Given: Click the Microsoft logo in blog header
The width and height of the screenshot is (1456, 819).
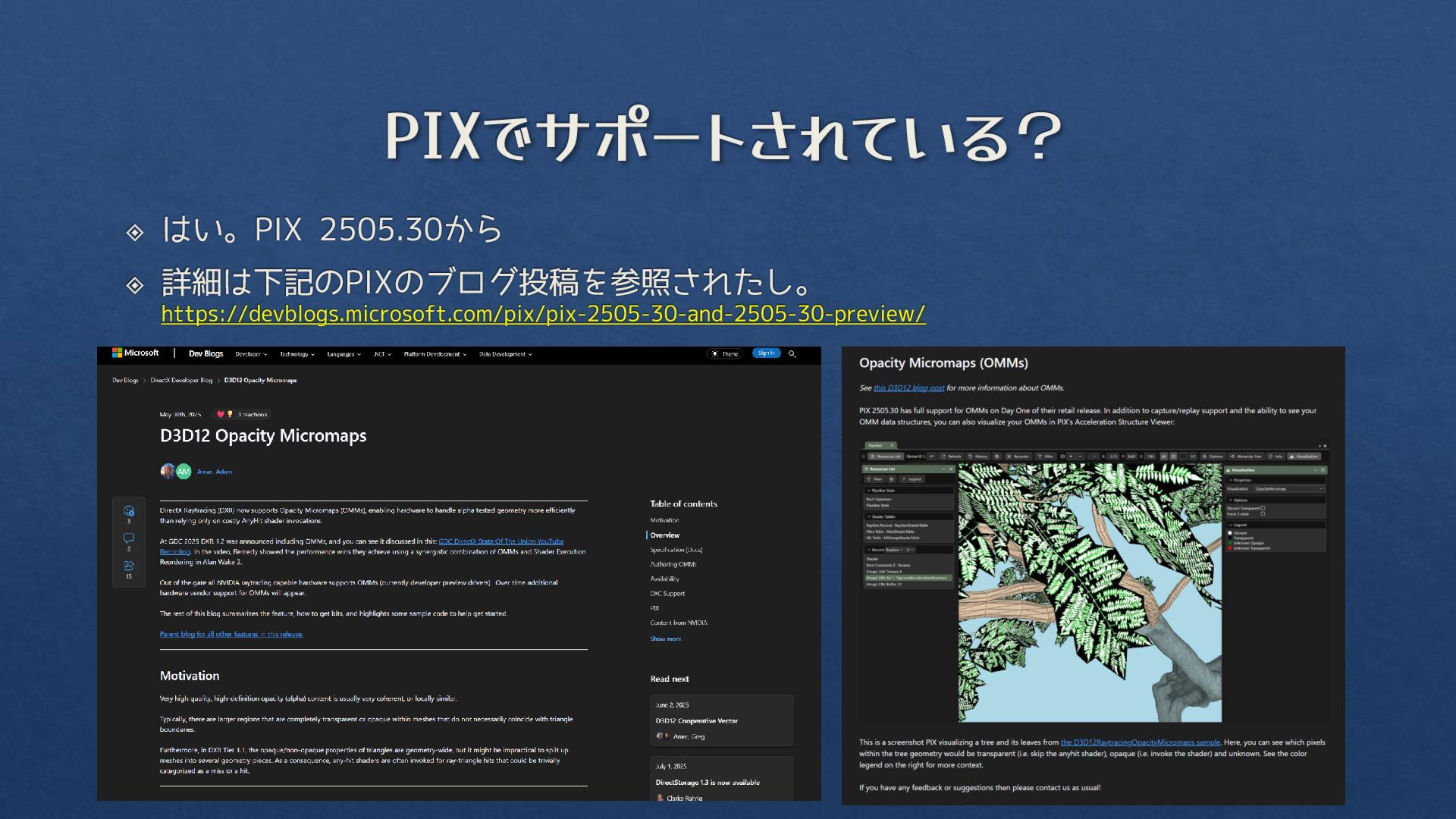Looking at the screenshot, I should 135,353.
